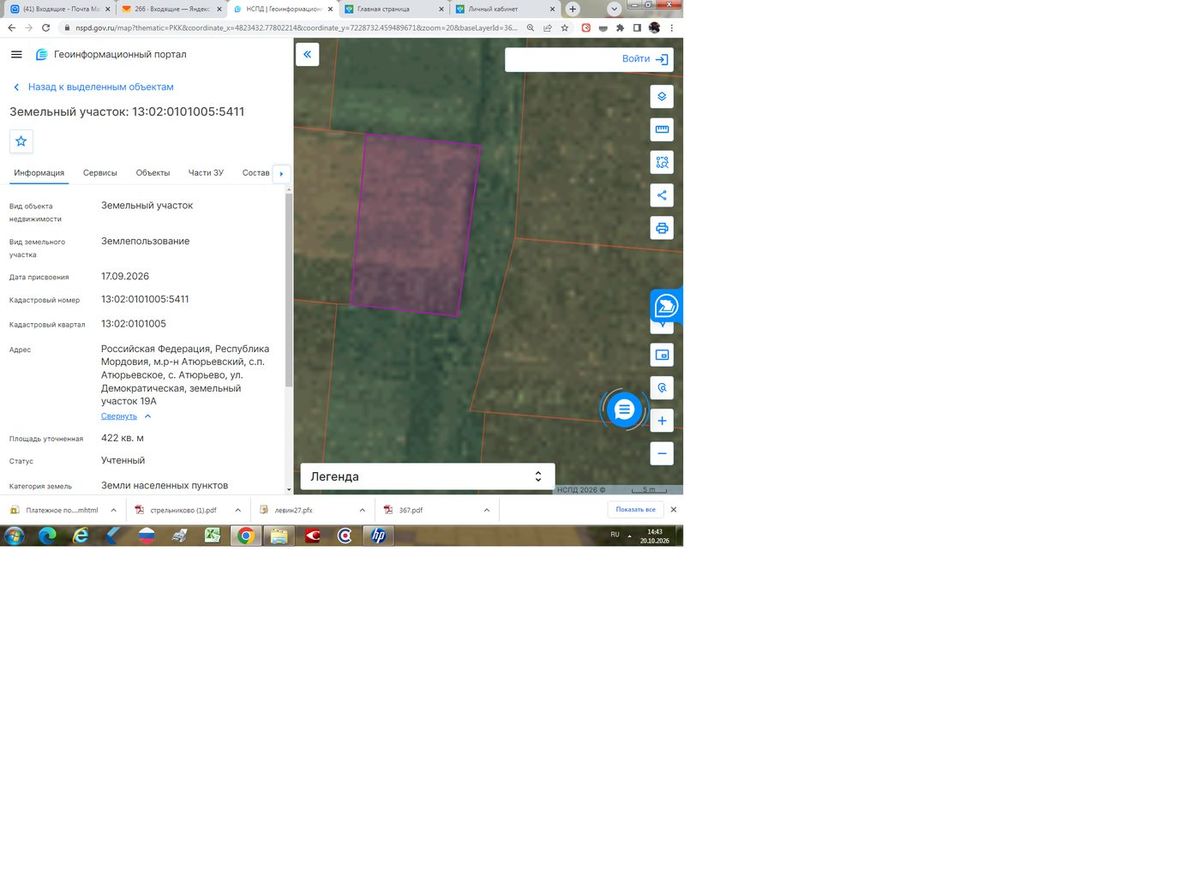Viewport: 1200px width, 892px height.
Task: Select the highlighted purple land parcel
Action: 415,225
